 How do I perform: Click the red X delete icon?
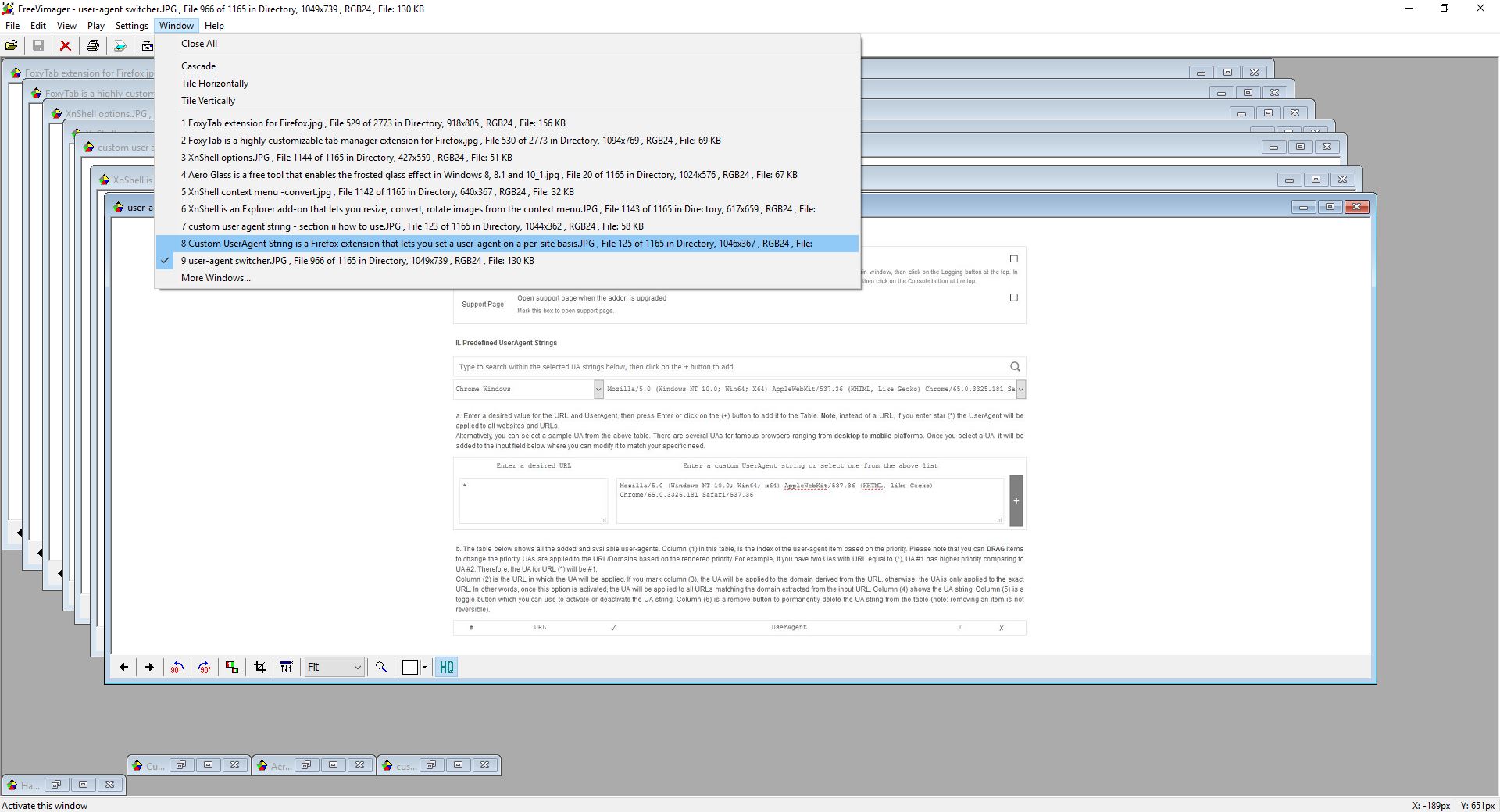[66, 45]
